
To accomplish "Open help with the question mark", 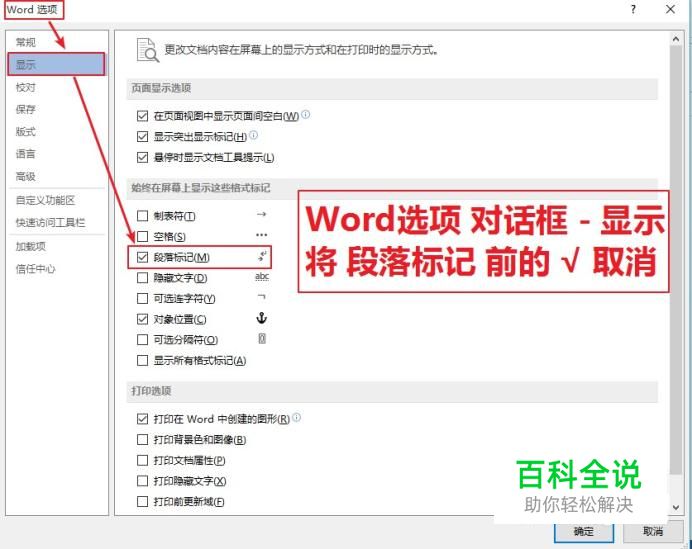I will 633,9.
